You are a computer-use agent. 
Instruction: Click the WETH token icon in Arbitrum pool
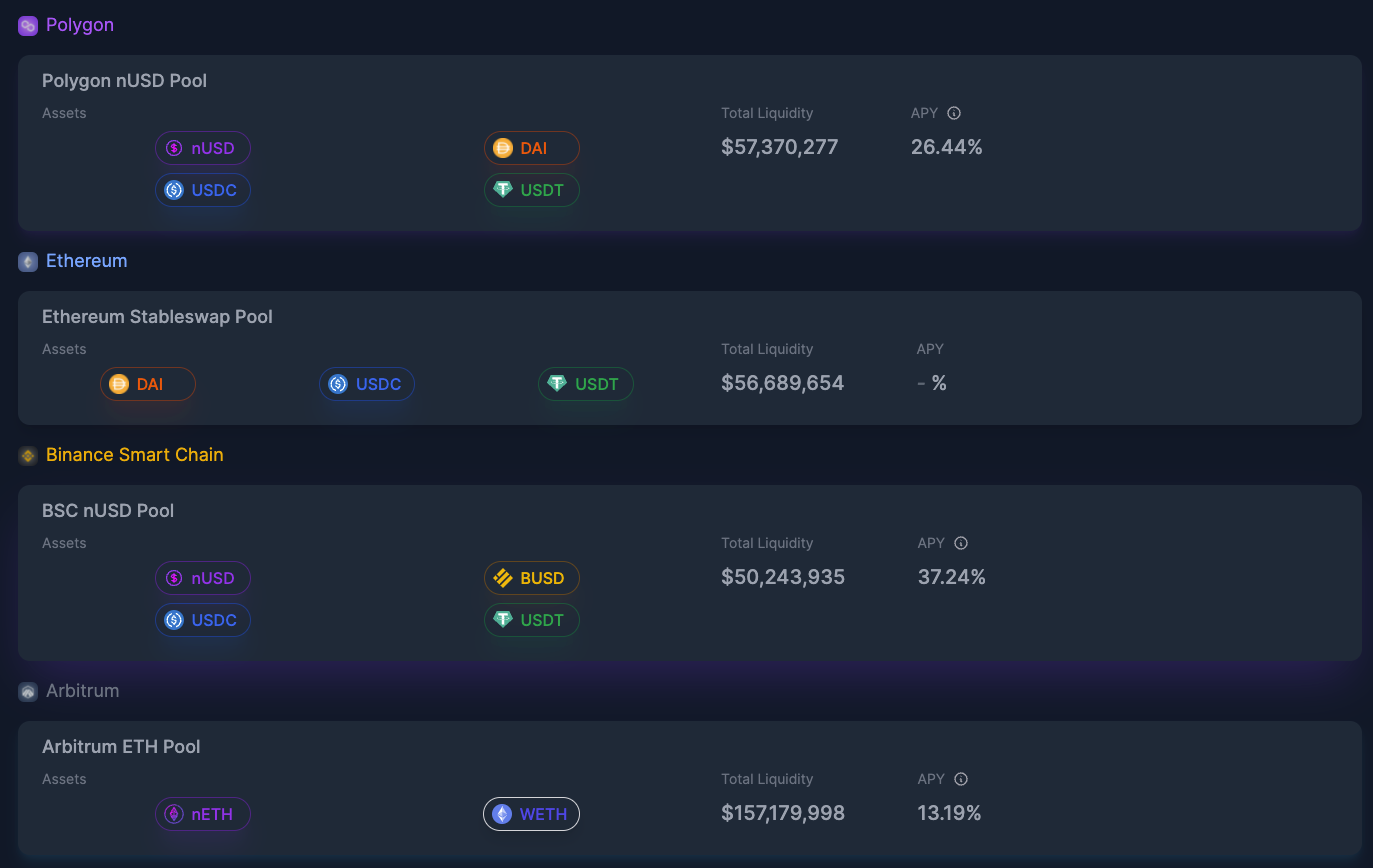tap(502, 813)
